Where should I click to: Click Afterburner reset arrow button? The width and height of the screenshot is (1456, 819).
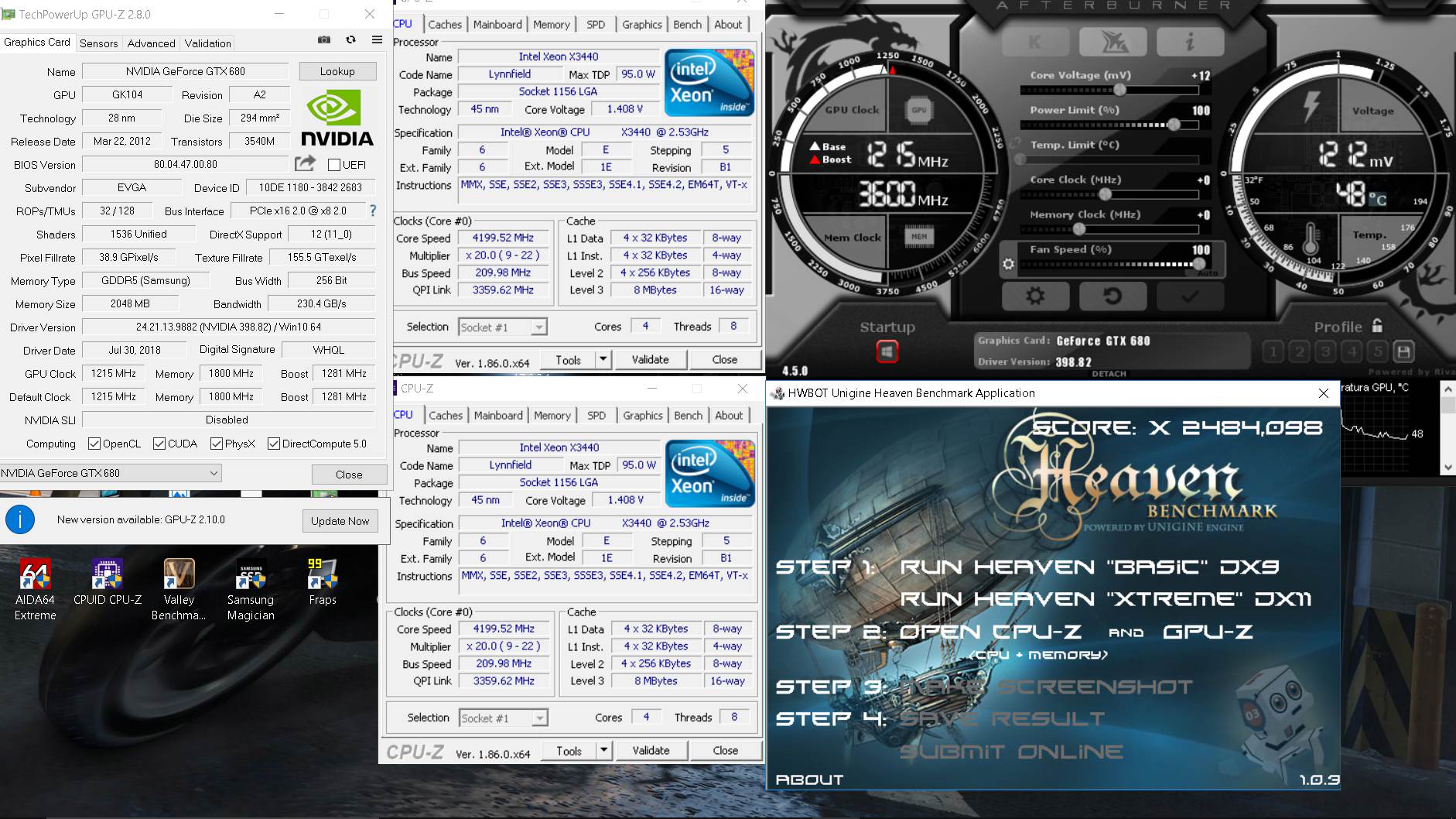pyautogui.click(x=1113, y=296)
